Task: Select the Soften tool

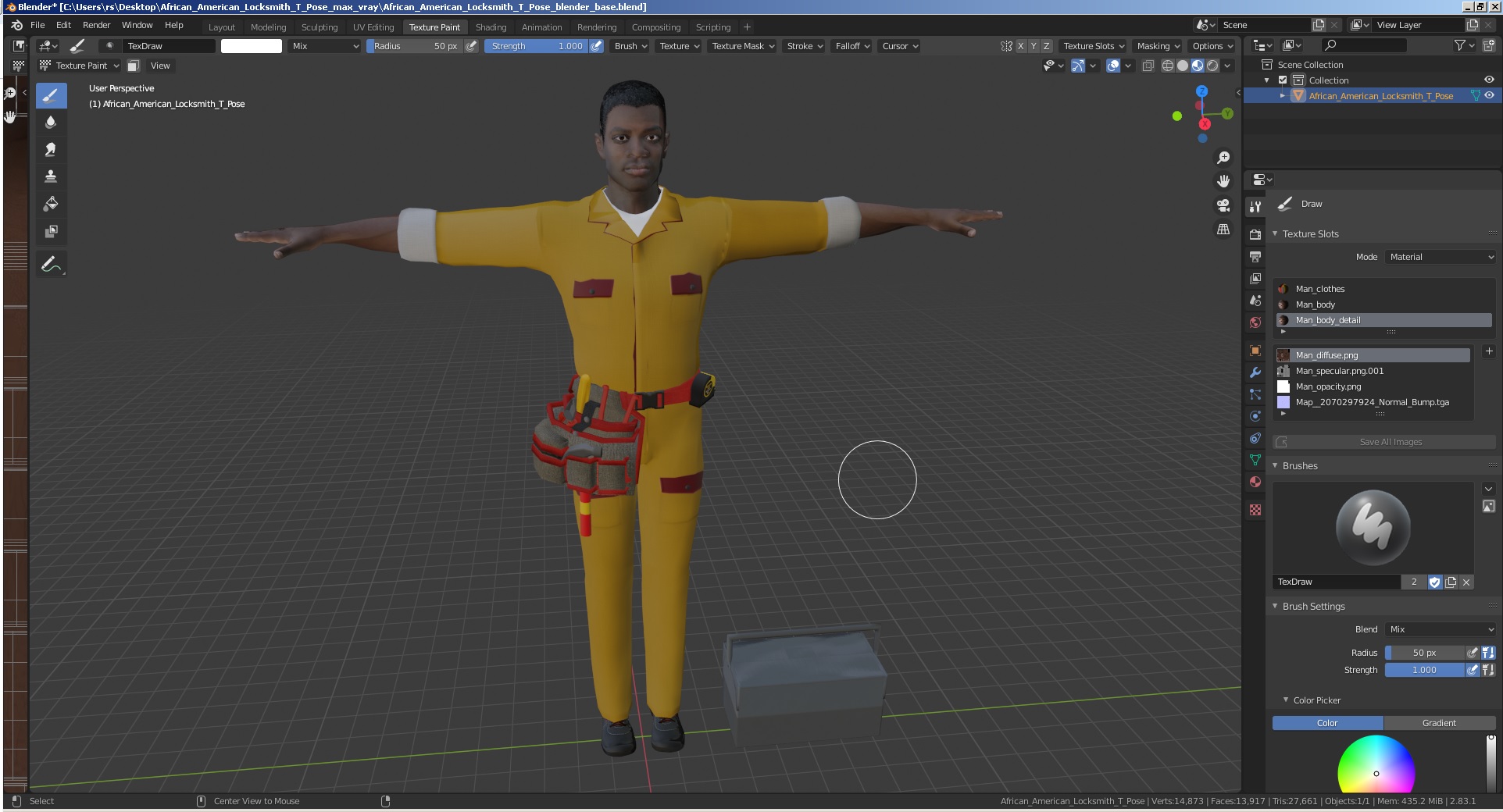Action: [51, 123]
